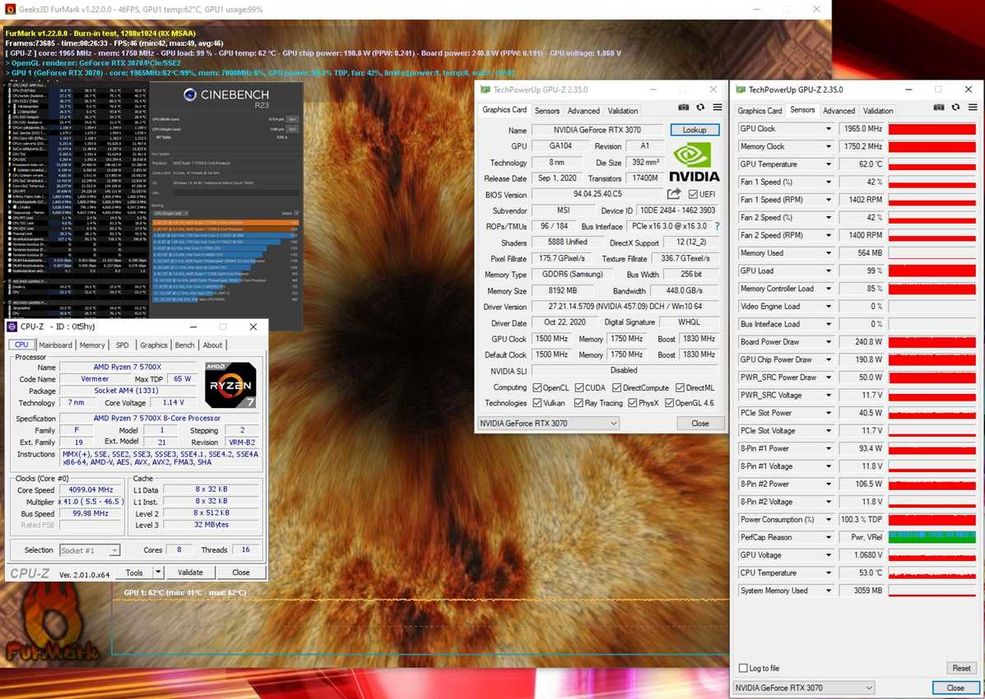
Task: Open the hamburger menu in GPU-Z Sensors window
Action: 972,107
